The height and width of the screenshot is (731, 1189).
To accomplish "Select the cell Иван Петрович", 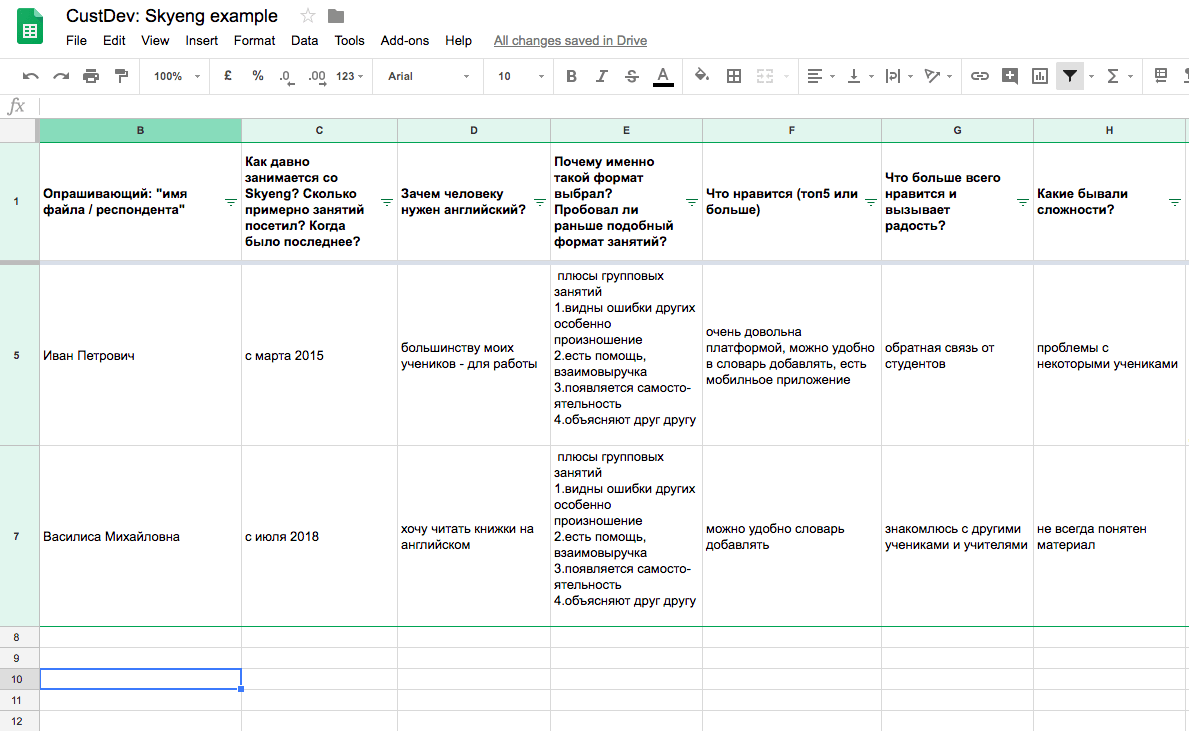I will (140, 355).
